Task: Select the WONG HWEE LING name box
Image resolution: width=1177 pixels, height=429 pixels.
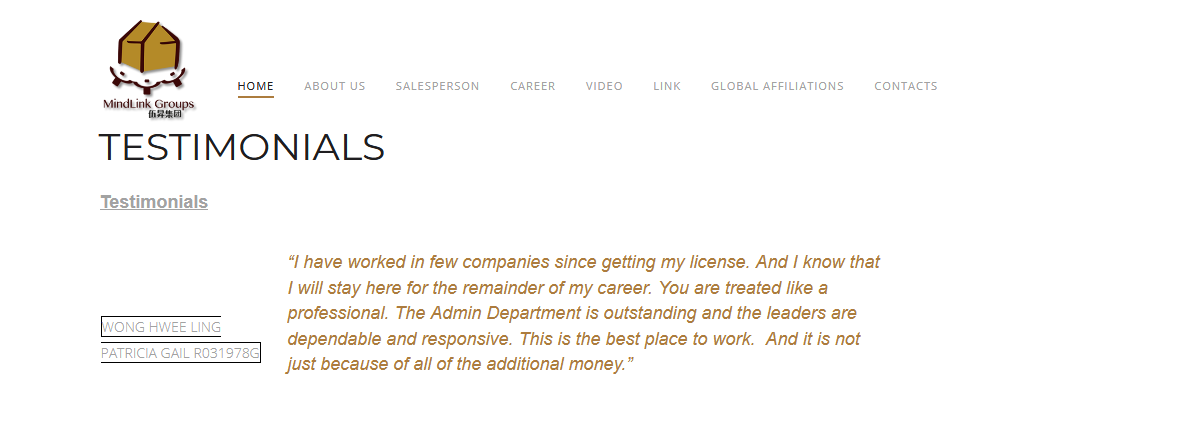Action: [161, 327]
